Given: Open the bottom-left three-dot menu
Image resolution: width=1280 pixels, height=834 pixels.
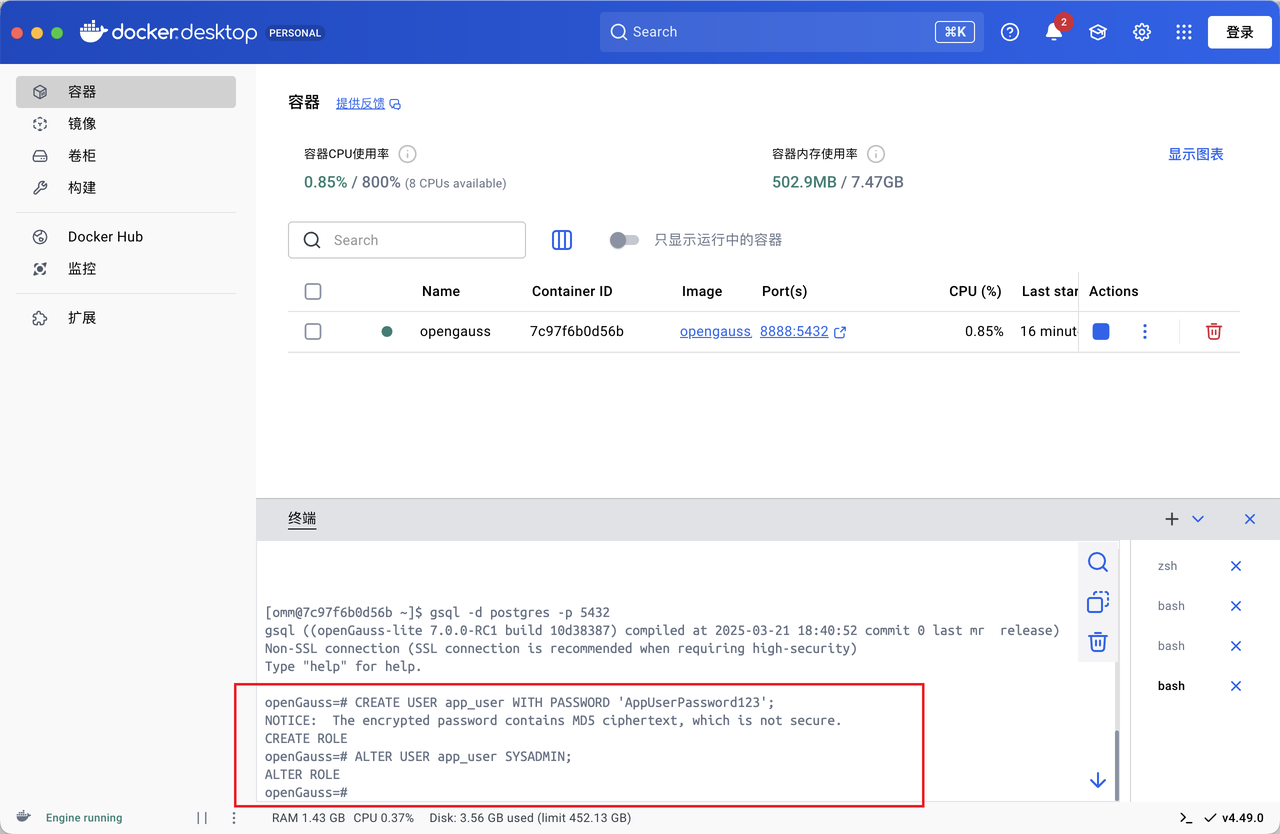Looking at the screenshot, I should coord(233,817).
